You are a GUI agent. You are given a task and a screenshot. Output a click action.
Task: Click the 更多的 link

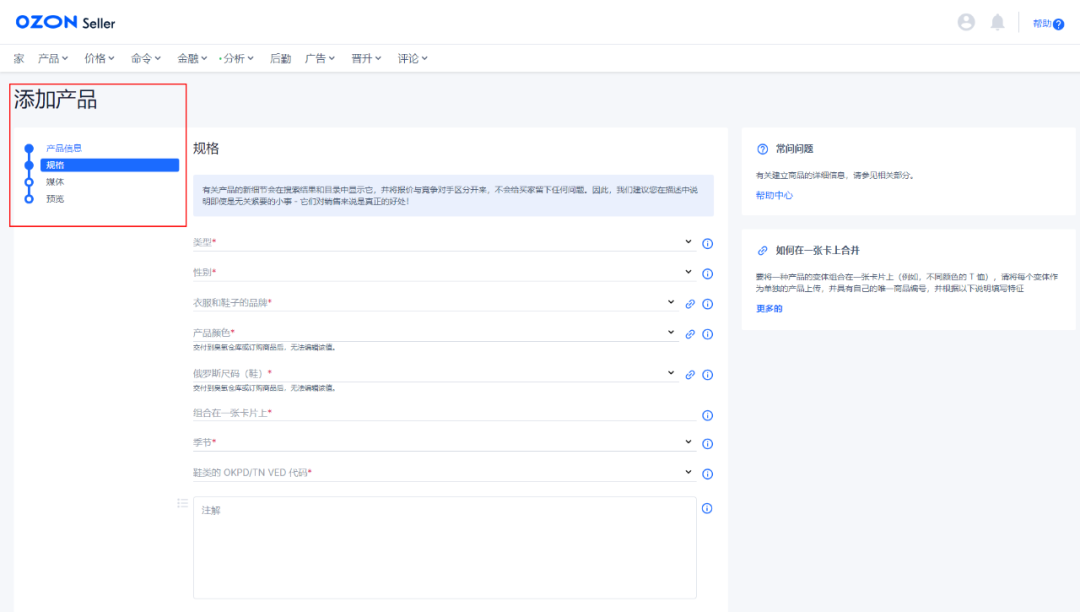769,308
